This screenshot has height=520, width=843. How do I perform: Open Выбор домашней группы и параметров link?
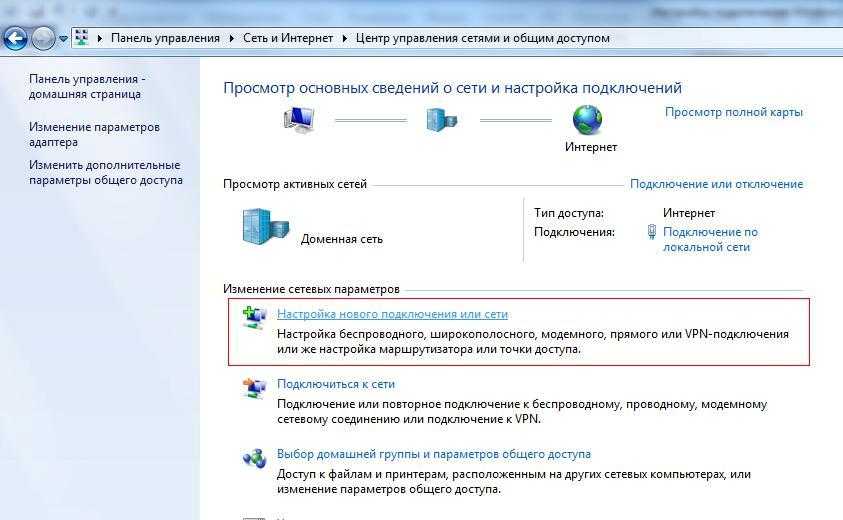click(x=434, y=454)
